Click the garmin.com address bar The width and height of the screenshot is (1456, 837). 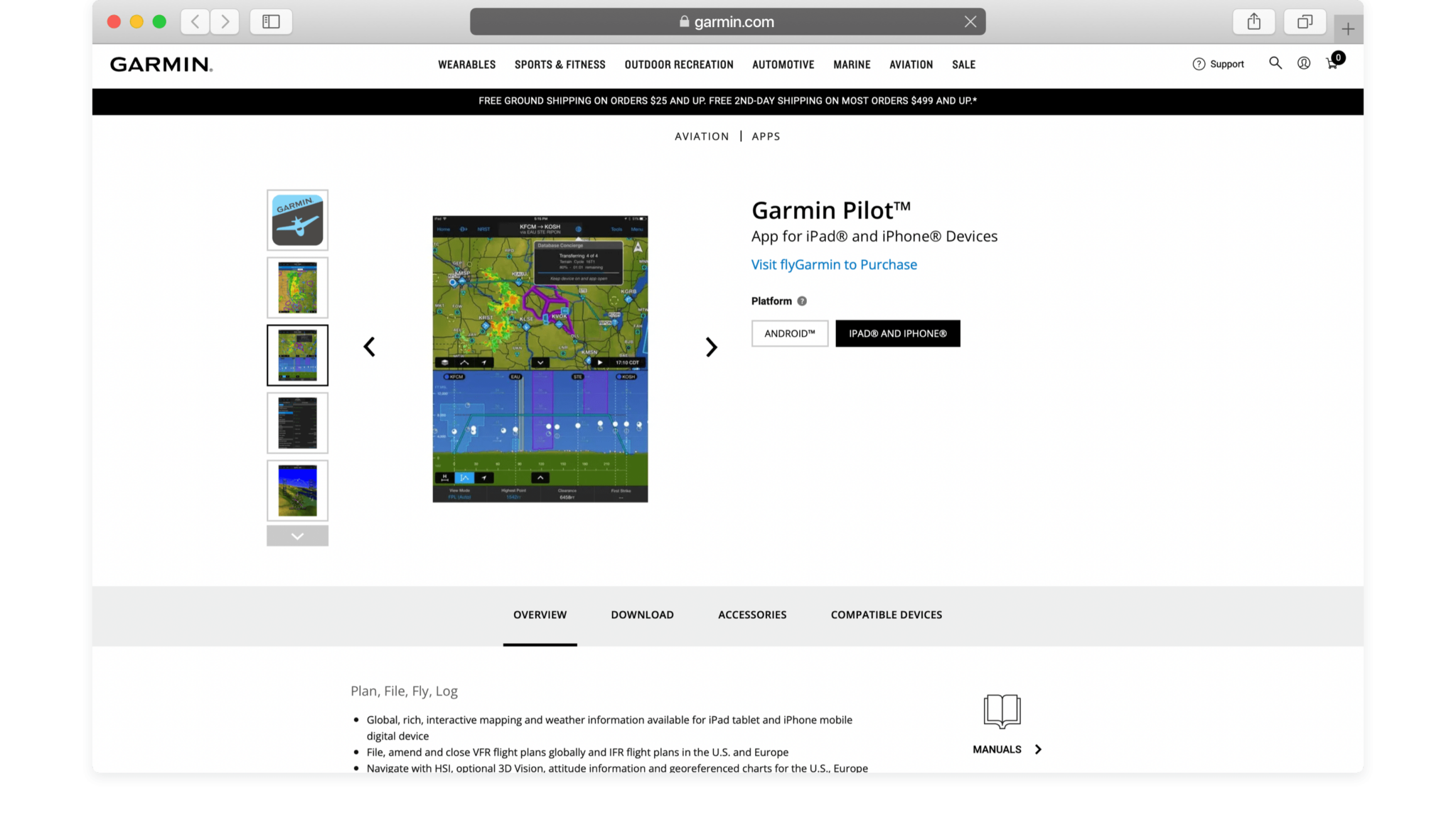click(727, 21)
